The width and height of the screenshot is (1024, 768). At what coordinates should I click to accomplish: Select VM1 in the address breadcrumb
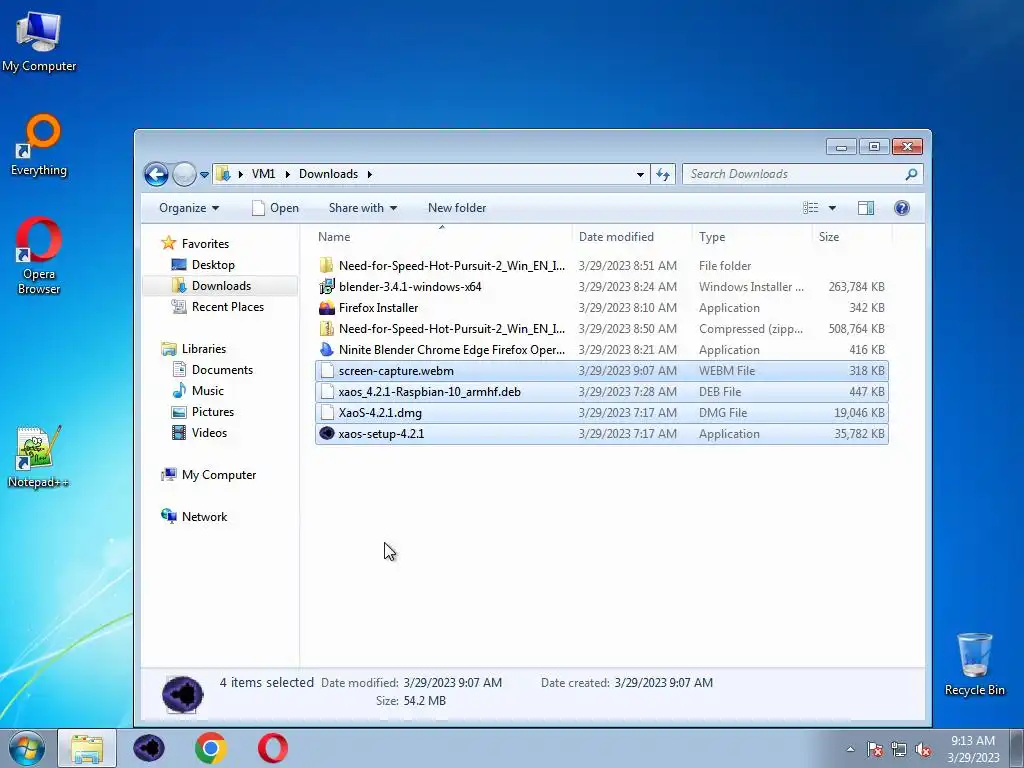point(263,174)
